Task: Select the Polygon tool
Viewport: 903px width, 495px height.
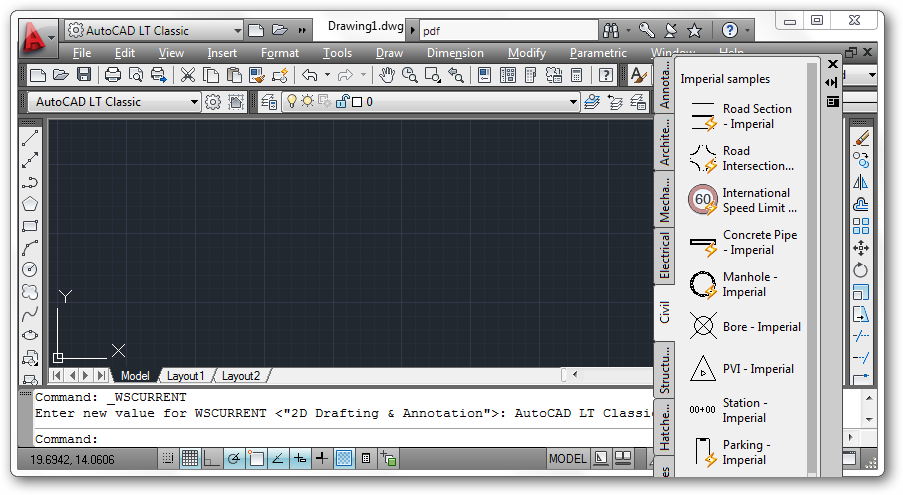Action: [30, 204]
